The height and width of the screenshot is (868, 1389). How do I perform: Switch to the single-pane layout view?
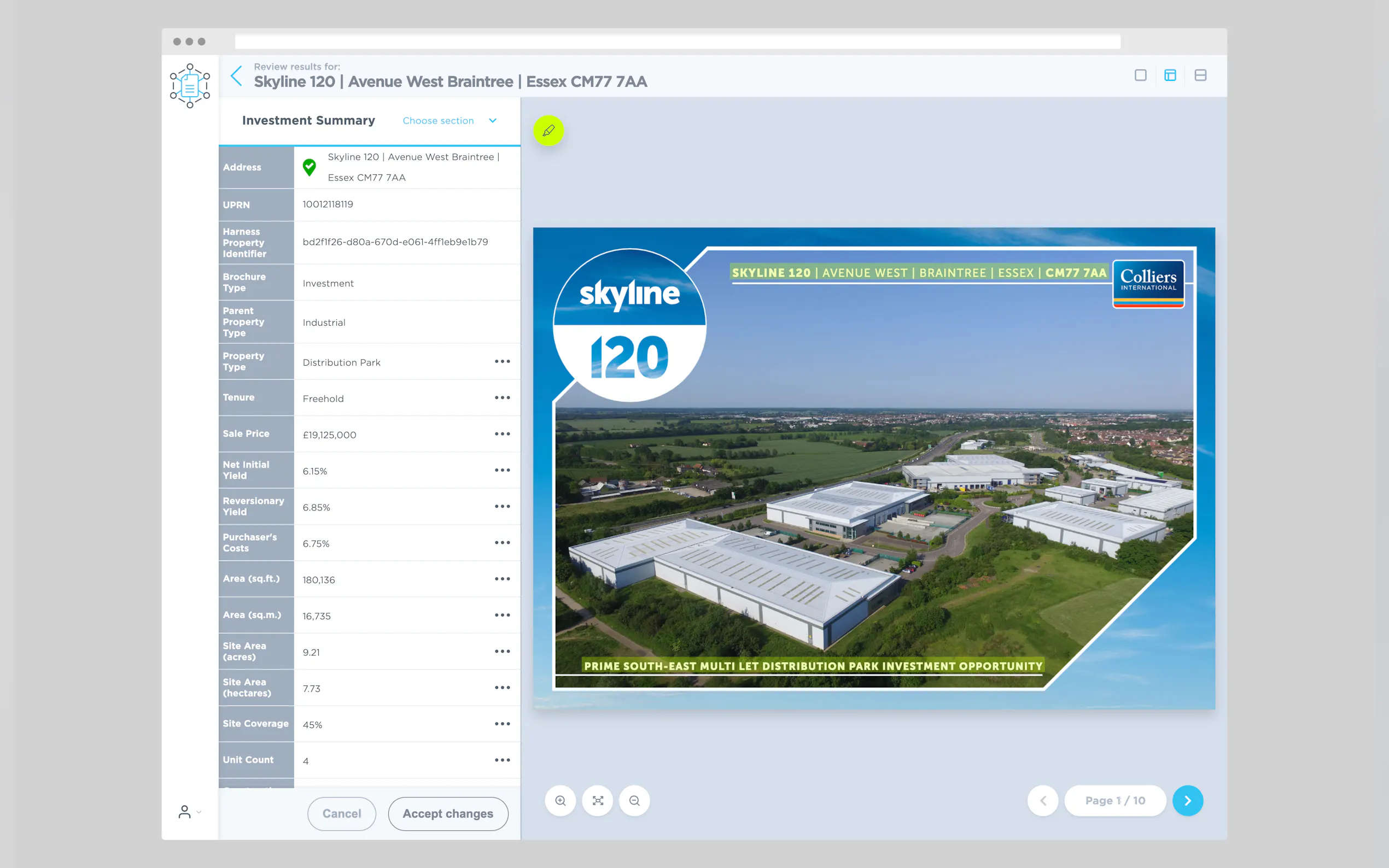click(1140, 75)
